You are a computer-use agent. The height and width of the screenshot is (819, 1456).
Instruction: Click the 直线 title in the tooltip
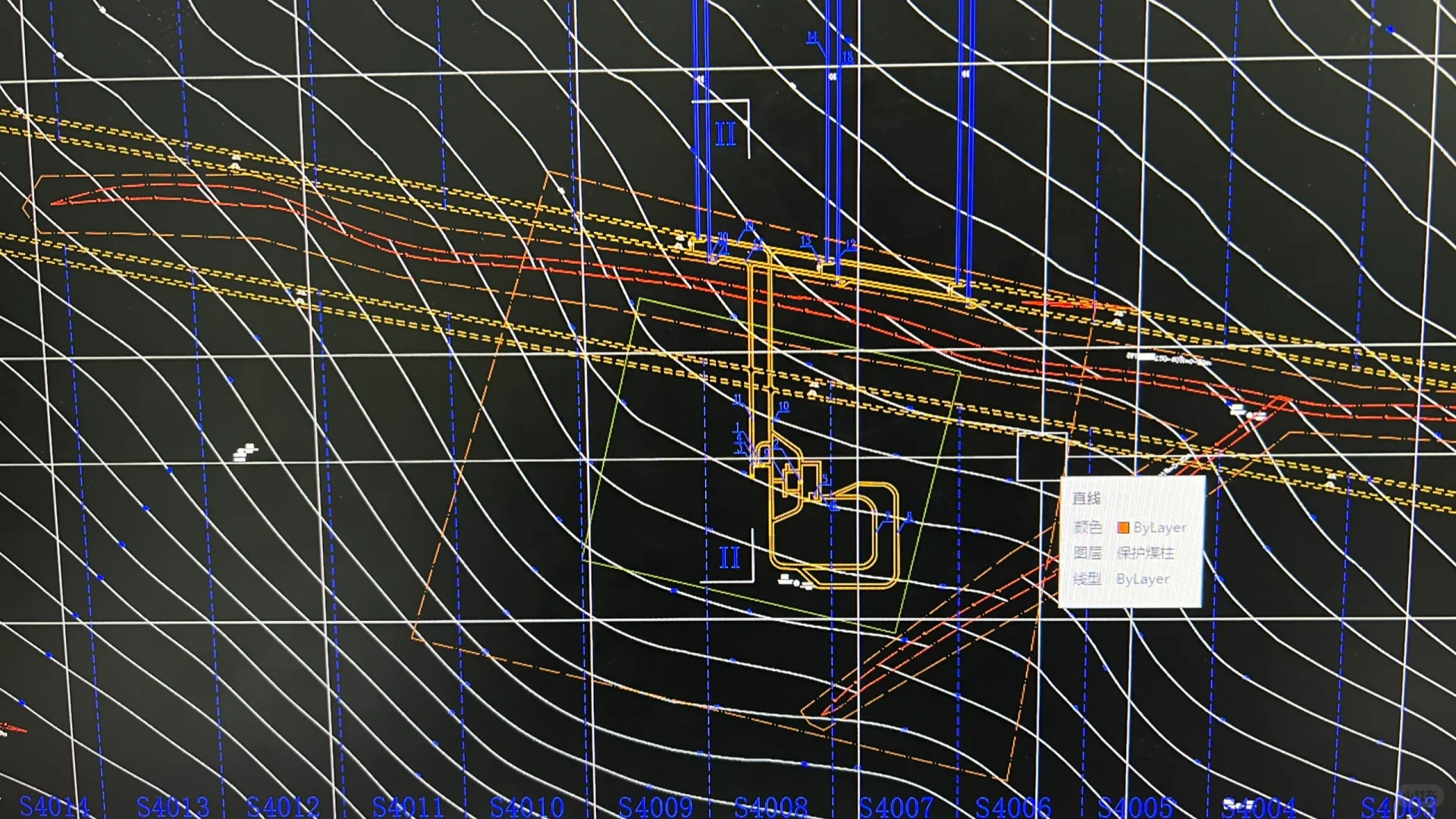1086,498
